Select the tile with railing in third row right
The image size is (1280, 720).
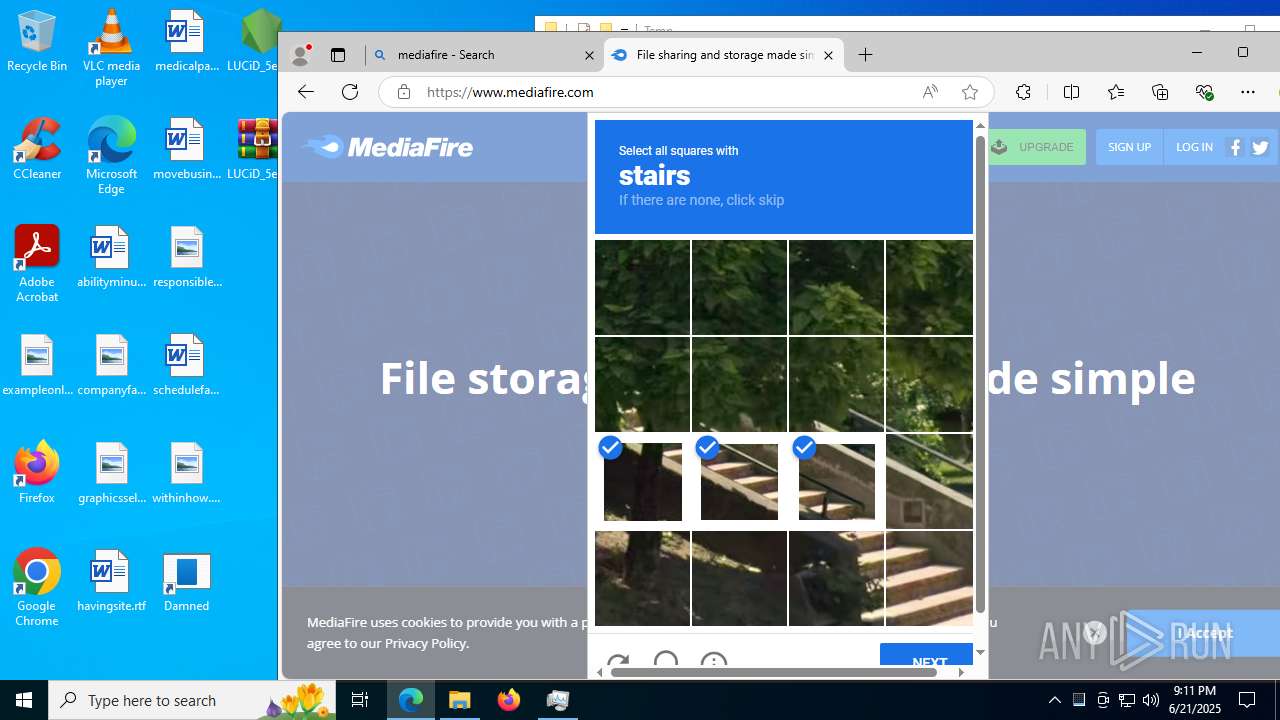929,481
